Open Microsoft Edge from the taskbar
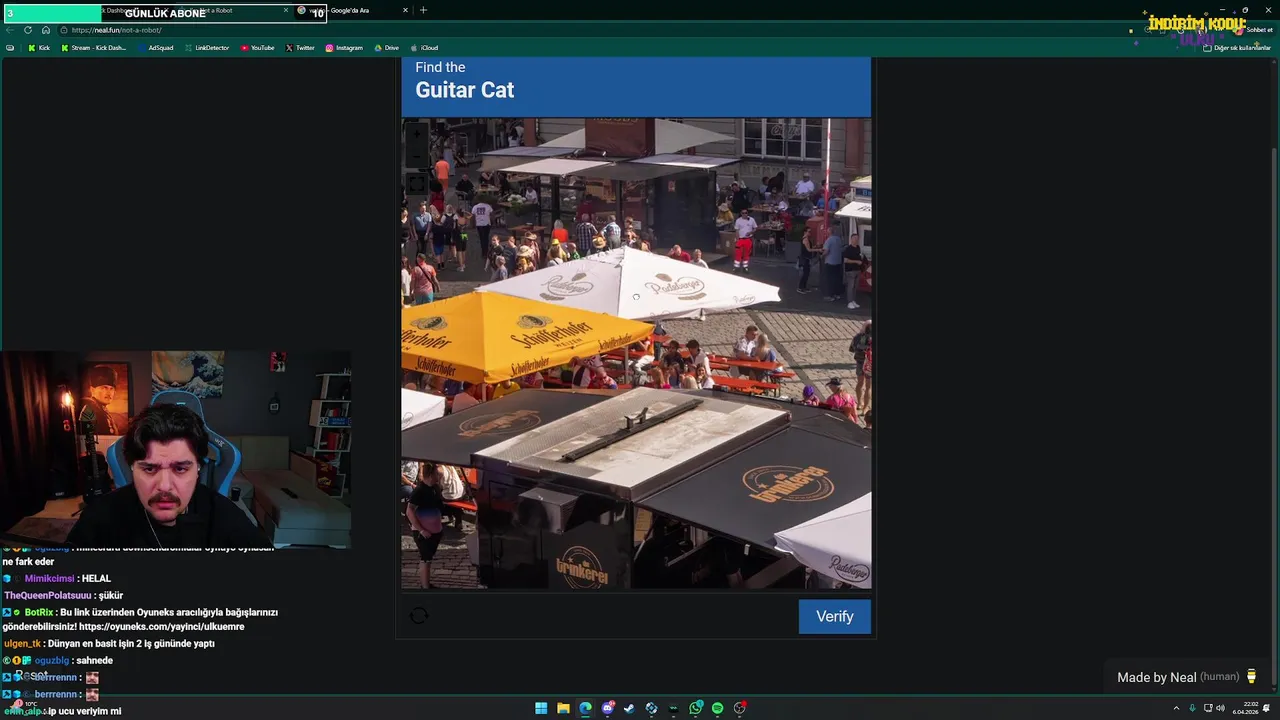 [x=585, y=708]
